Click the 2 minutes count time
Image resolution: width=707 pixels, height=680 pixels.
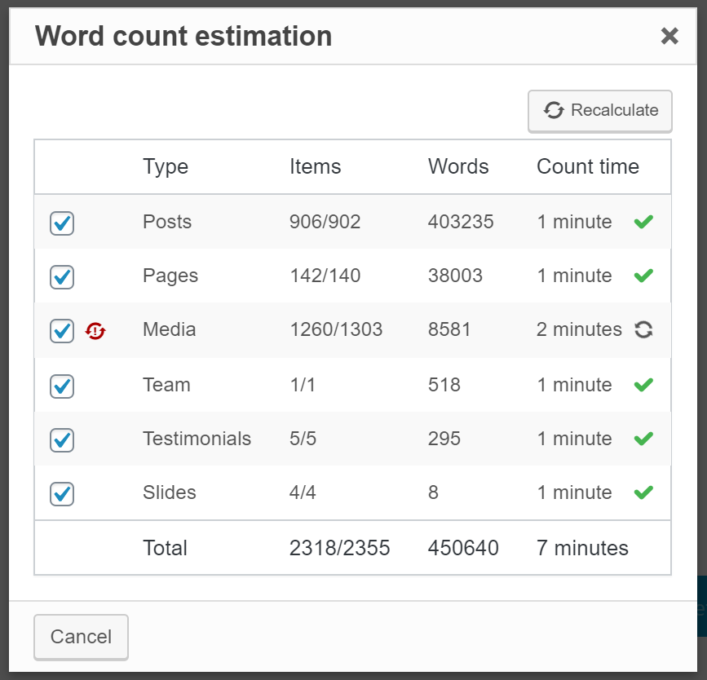click(579, 330)
